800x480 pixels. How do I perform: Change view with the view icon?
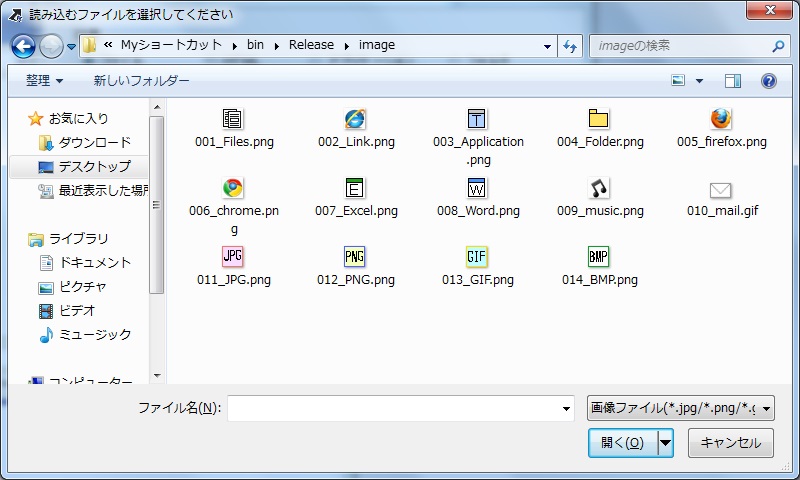(x=678, y=81)
